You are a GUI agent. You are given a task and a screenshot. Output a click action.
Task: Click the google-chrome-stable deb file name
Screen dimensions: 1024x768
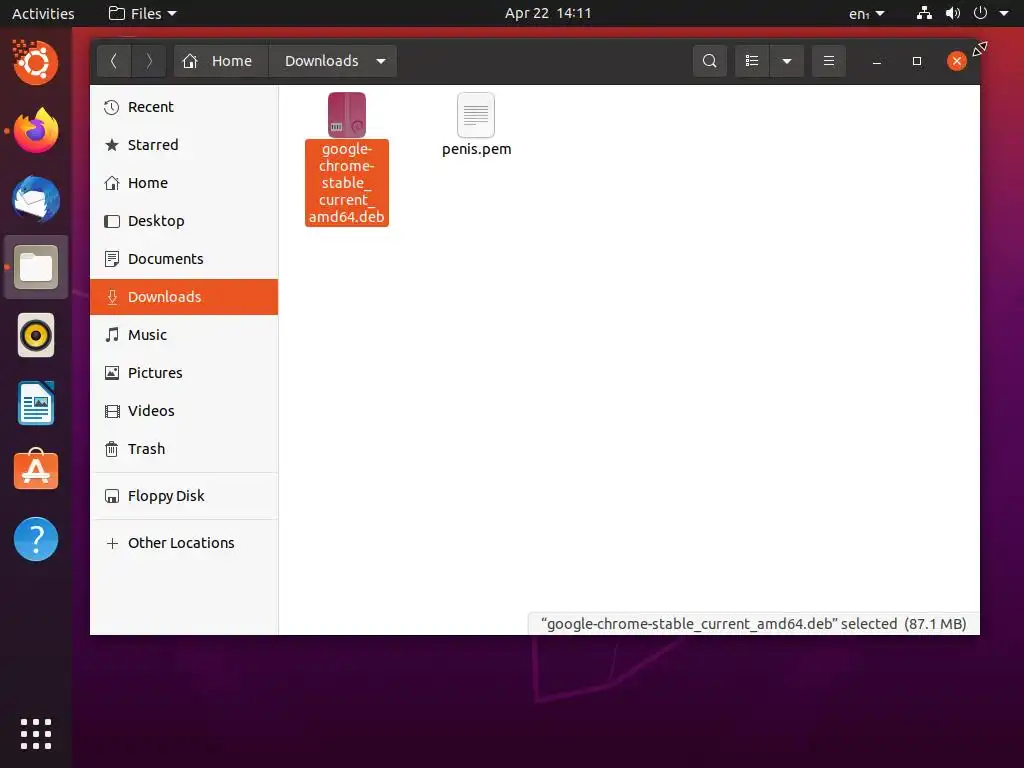tap(347, 183)
